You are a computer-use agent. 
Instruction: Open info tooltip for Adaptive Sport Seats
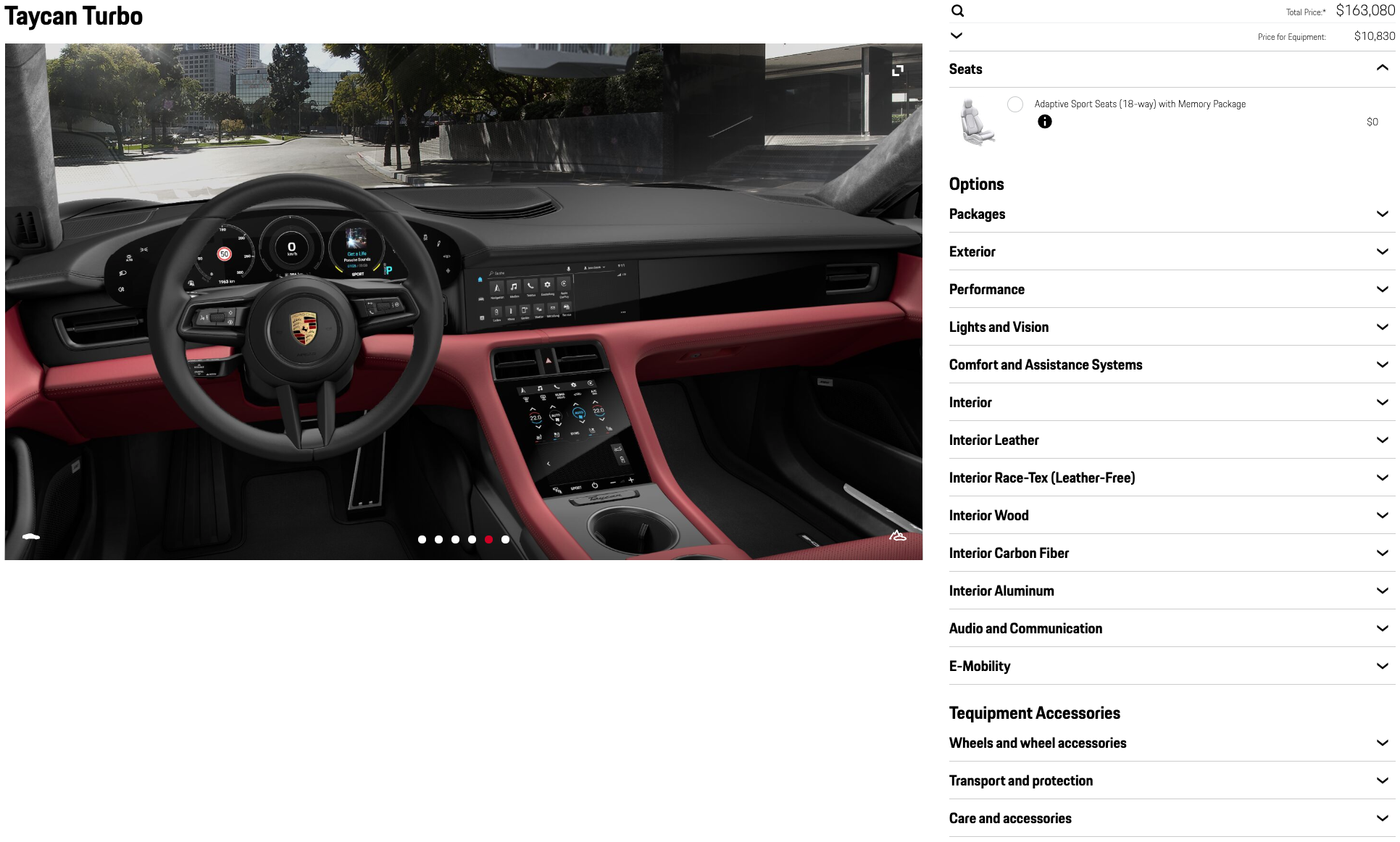pos(1045,122)
